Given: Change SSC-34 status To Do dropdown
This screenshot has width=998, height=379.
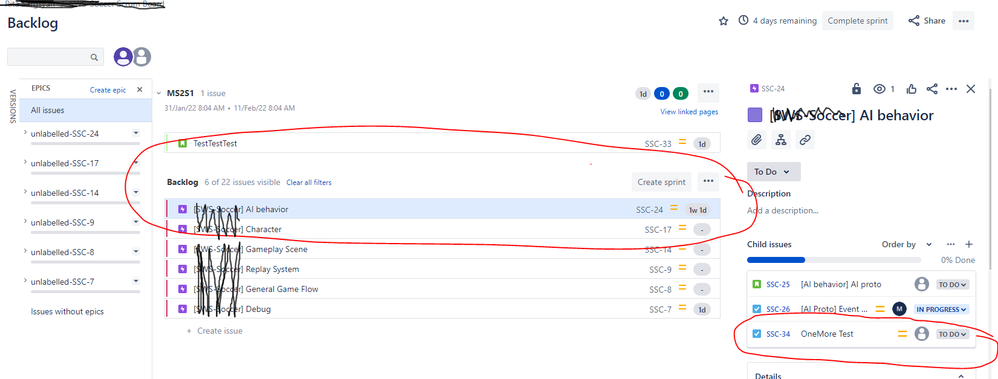Looking at the screenshot, I should [953, 334].
